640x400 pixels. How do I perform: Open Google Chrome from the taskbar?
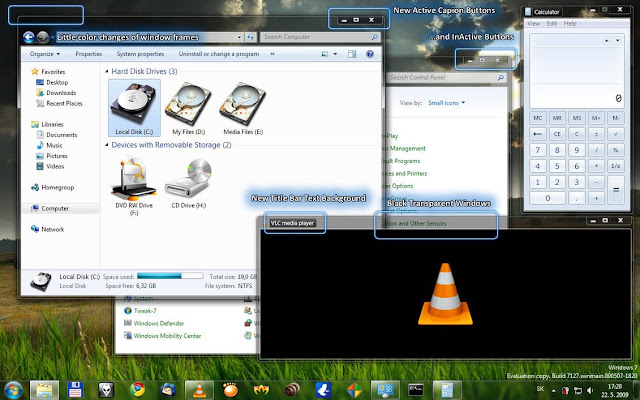point(137,389)
